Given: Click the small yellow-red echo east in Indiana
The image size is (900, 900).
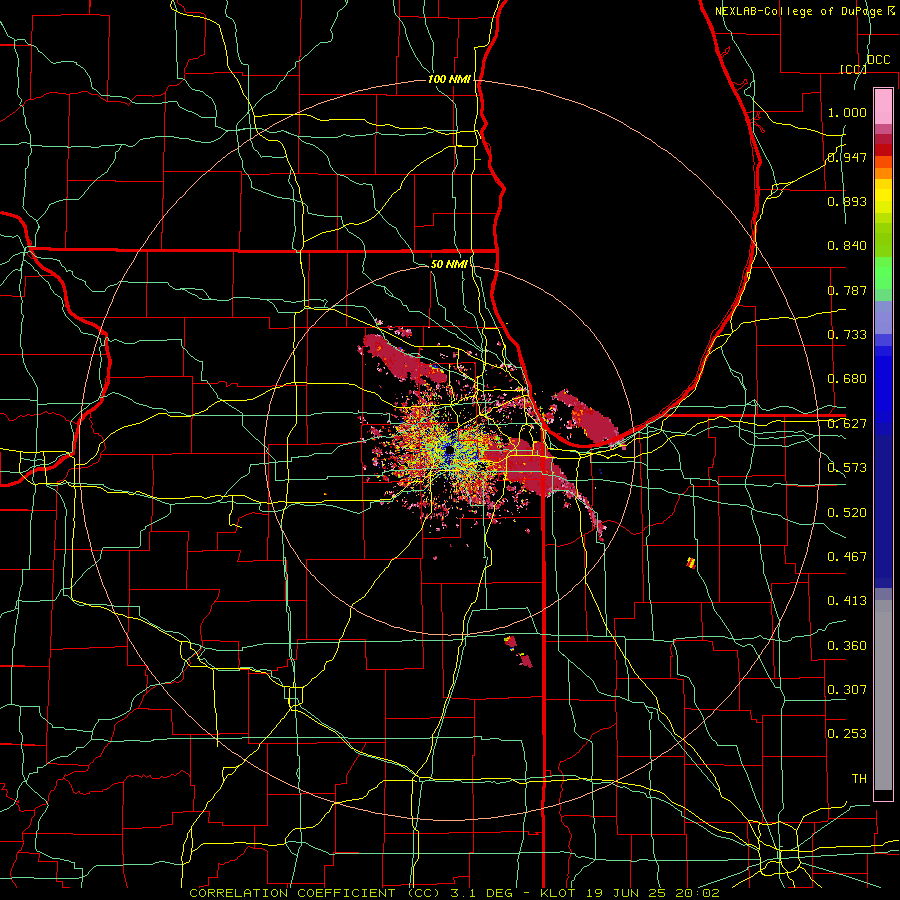Looking at the screenshot, I should [x=691, y=562].
